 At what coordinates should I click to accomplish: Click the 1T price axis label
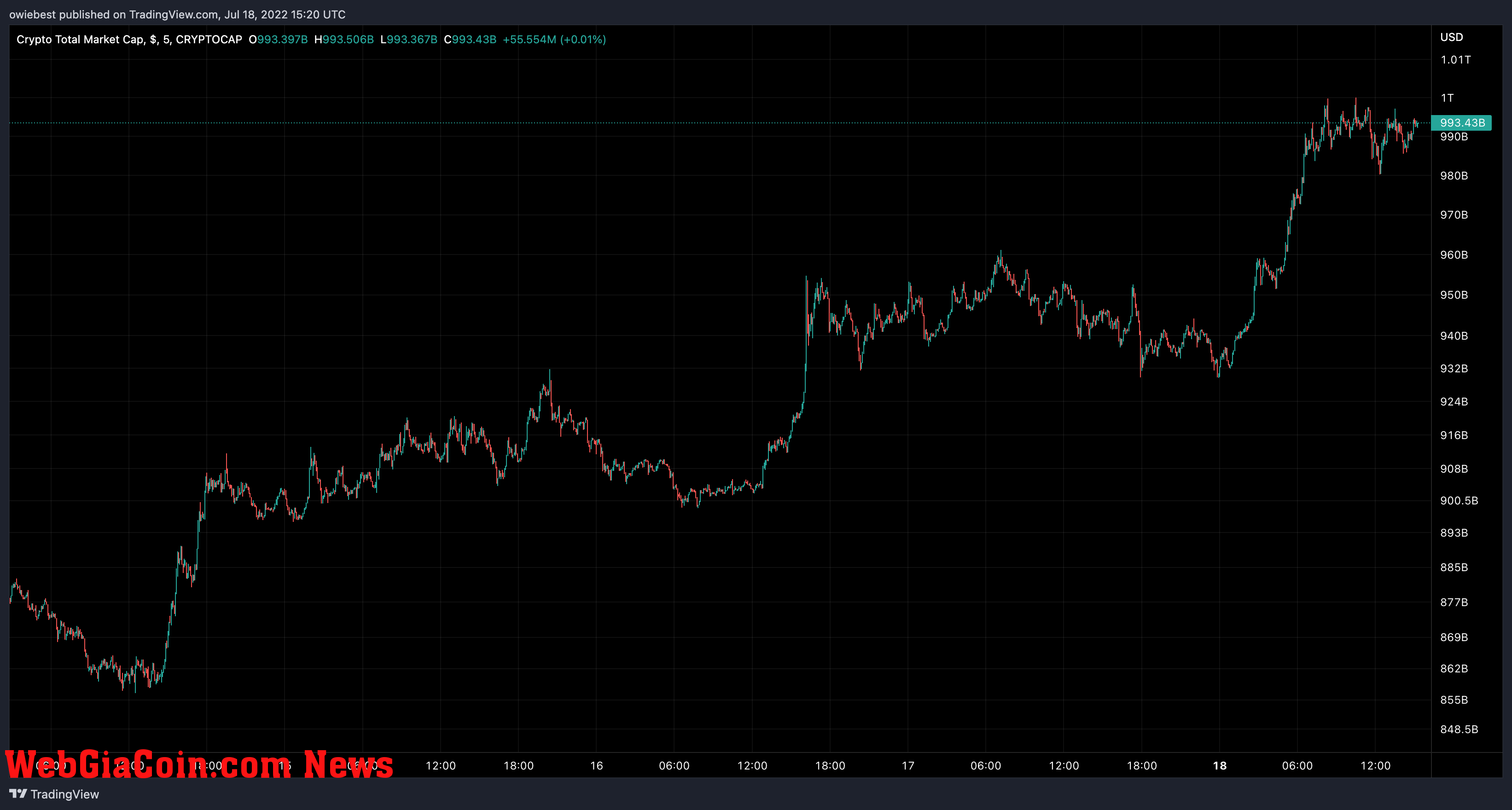[1447, 98]
